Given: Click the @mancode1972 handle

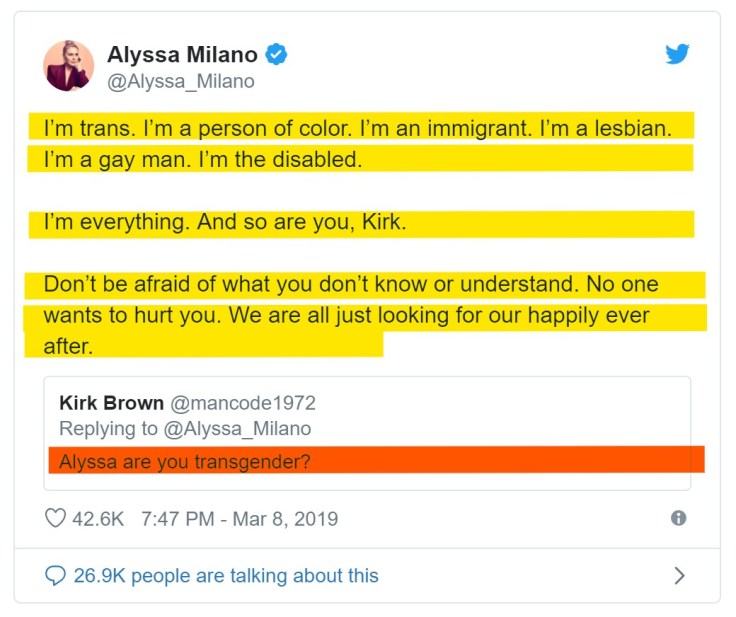Looking at the screenshot, I should coord(243,403).
